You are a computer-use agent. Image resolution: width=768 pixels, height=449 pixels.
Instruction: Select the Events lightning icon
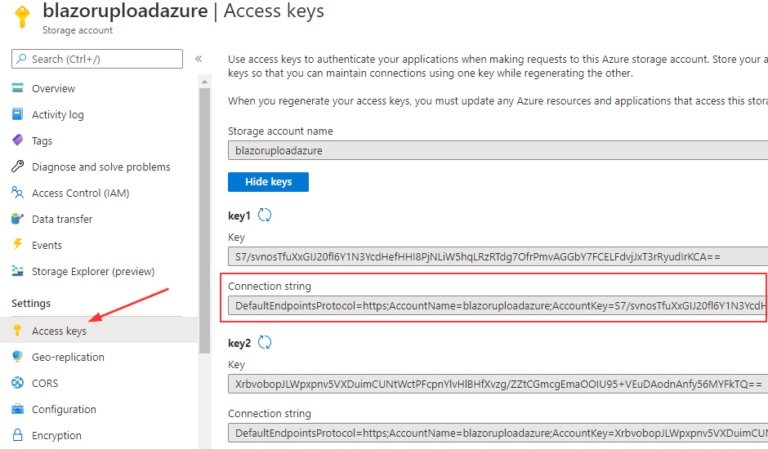(x=18, y=244)
